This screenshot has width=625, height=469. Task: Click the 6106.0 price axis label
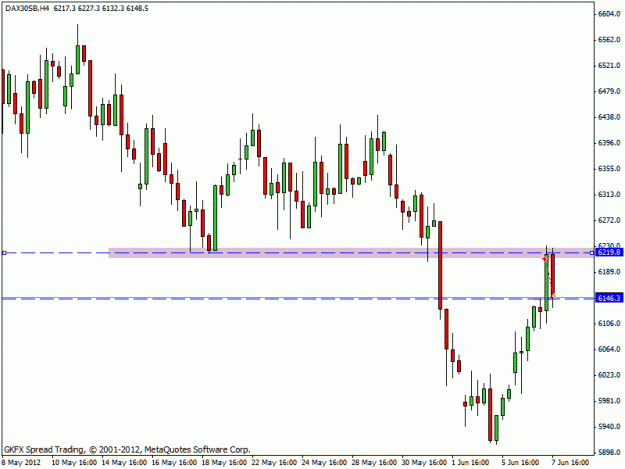pos(609,323)
